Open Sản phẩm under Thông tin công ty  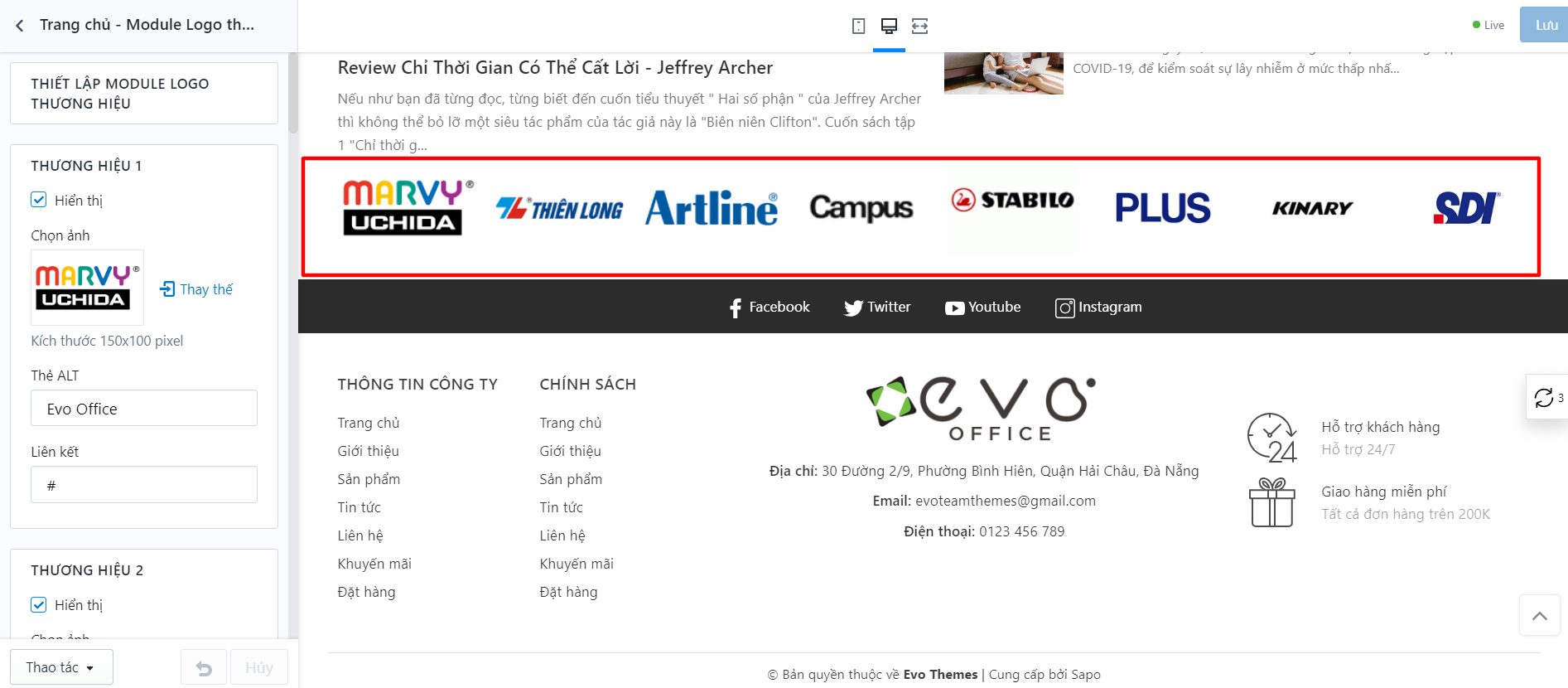click(x=369, y=479)
